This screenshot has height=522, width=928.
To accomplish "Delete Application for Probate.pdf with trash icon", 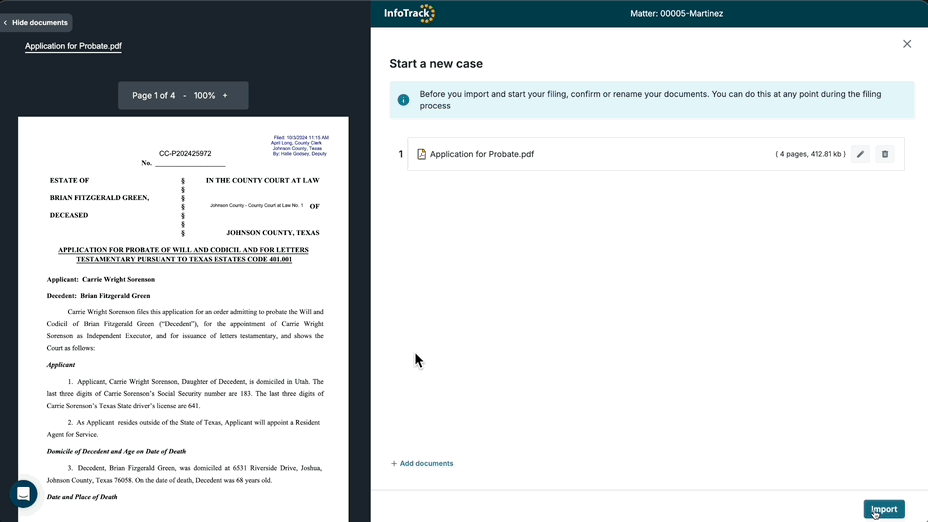I will click(884, 154).
